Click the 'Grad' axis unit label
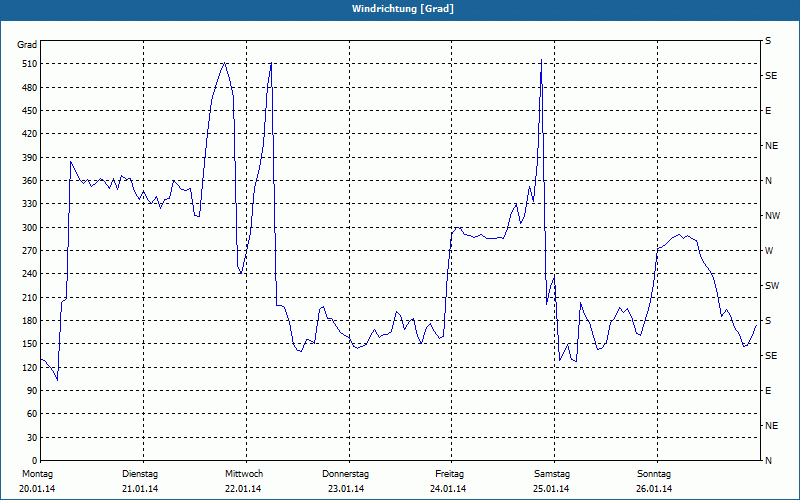800x500 pixels. pyautogui.click(x=27, y=45)
